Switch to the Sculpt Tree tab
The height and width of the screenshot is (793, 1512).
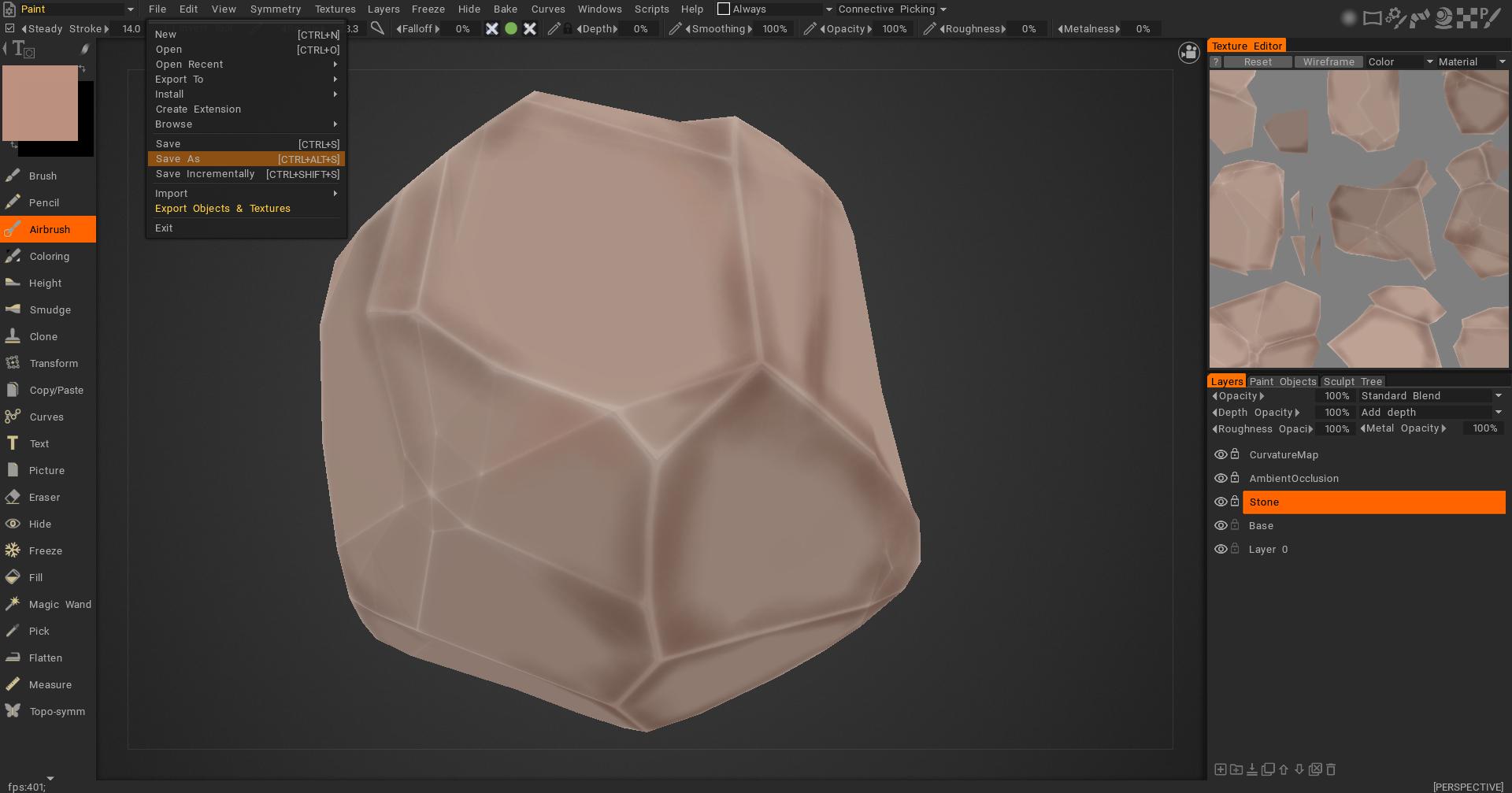click(x=1352, y=381)
